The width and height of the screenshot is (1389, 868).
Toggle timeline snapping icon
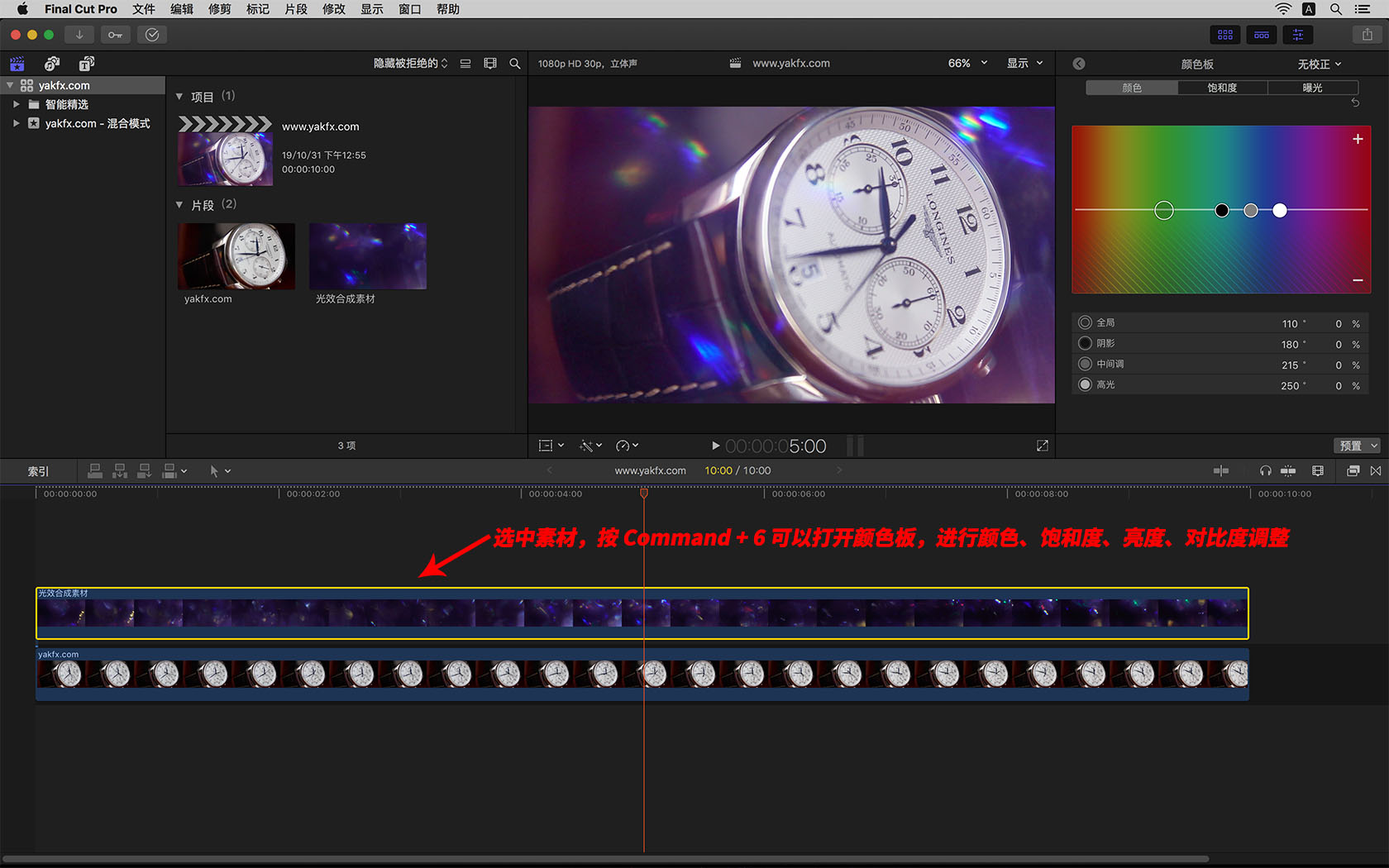[x=1288, y=471]
